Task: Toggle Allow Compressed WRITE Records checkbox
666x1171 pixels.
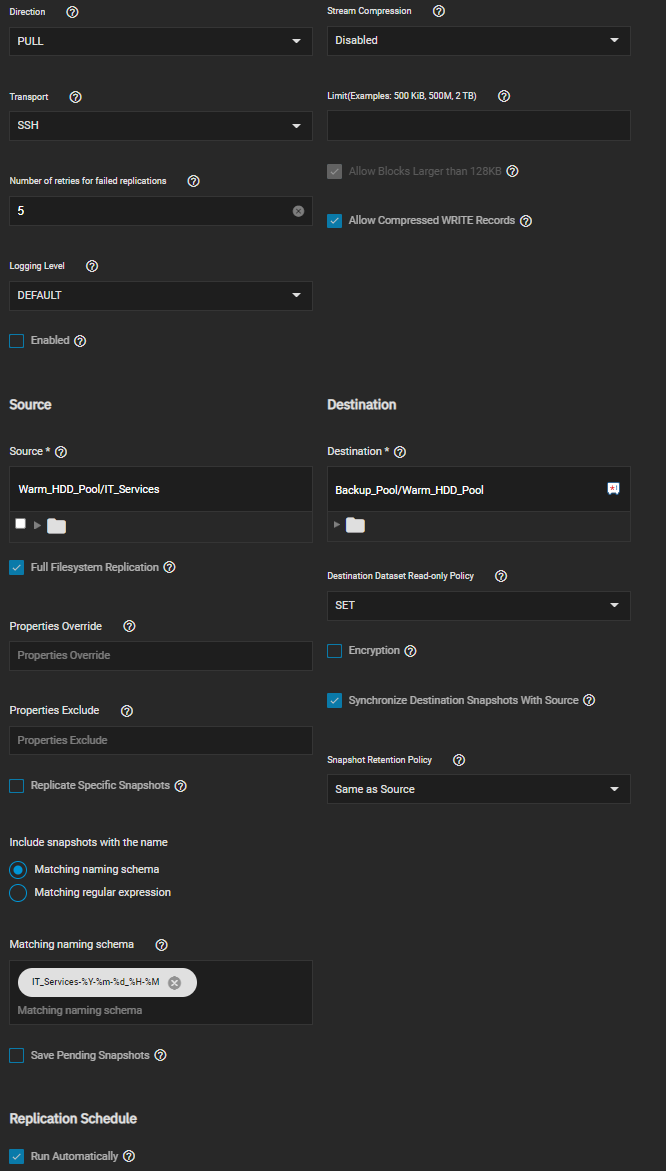Action: pos(334,221)
